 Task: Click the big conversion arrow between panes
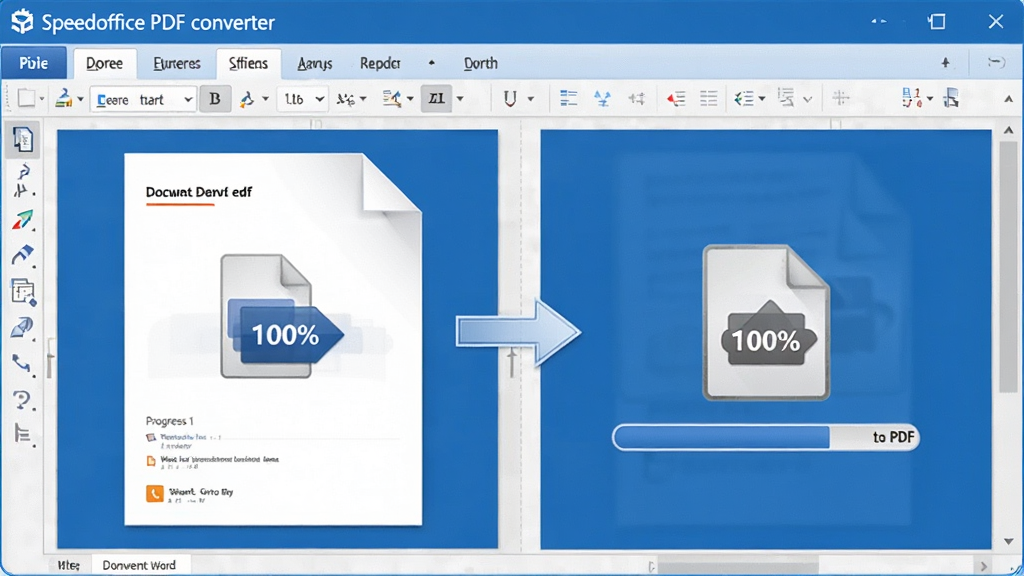[518, 332]
